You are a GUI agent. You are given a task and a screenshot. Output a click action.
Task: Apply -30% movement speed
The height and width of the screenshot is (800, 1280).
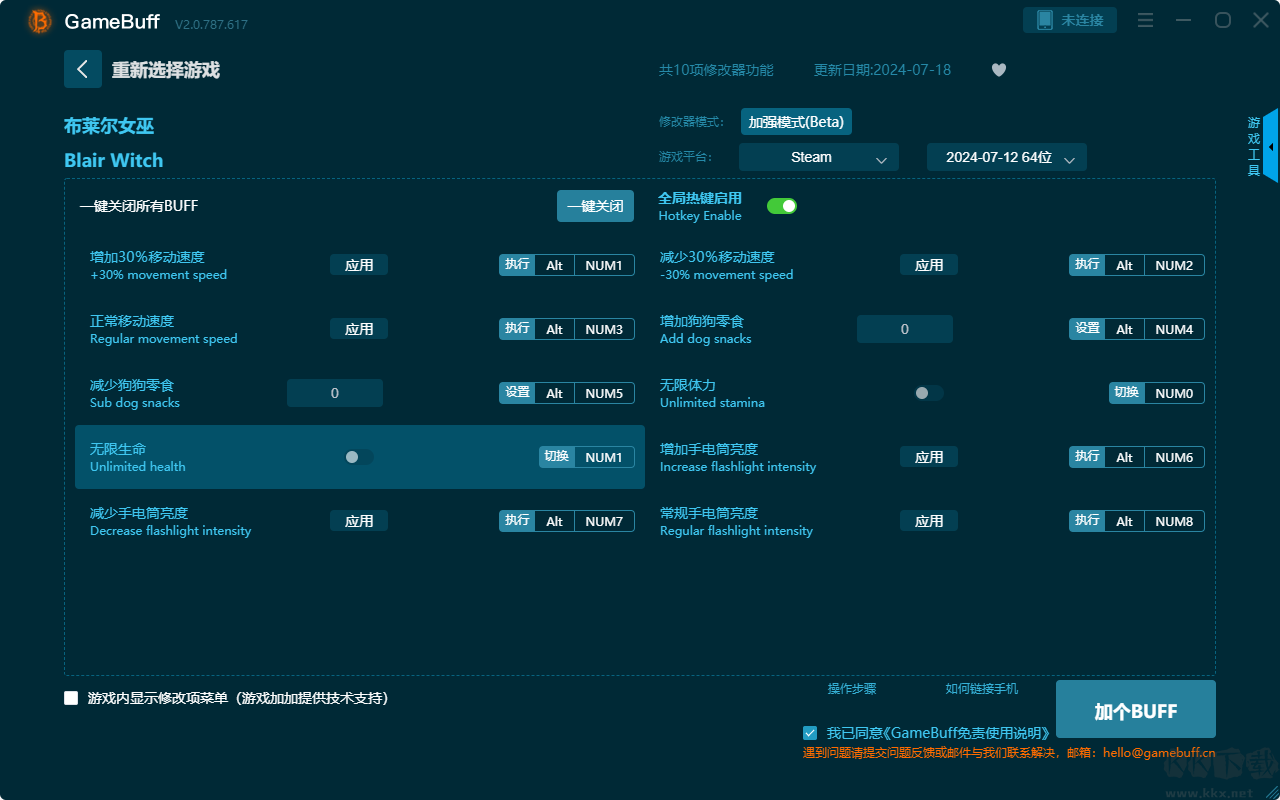coord(929,265)
